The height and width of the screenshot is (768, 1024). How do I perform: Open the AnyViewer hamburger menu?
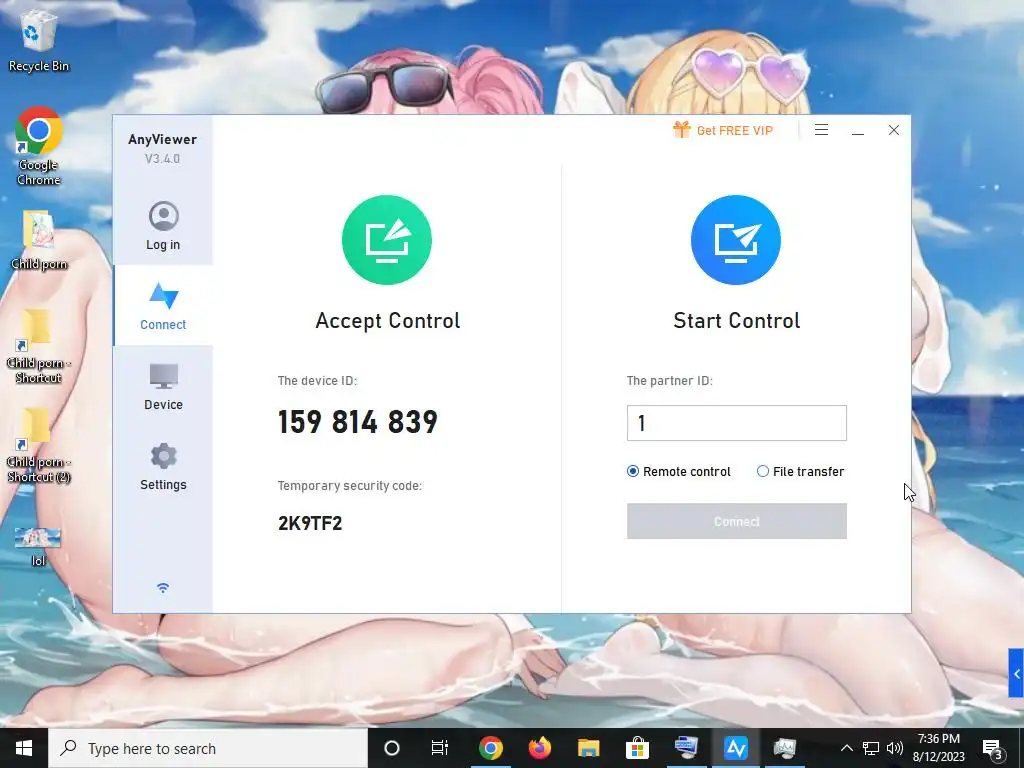pyautogui.click(x=822, y=130)
